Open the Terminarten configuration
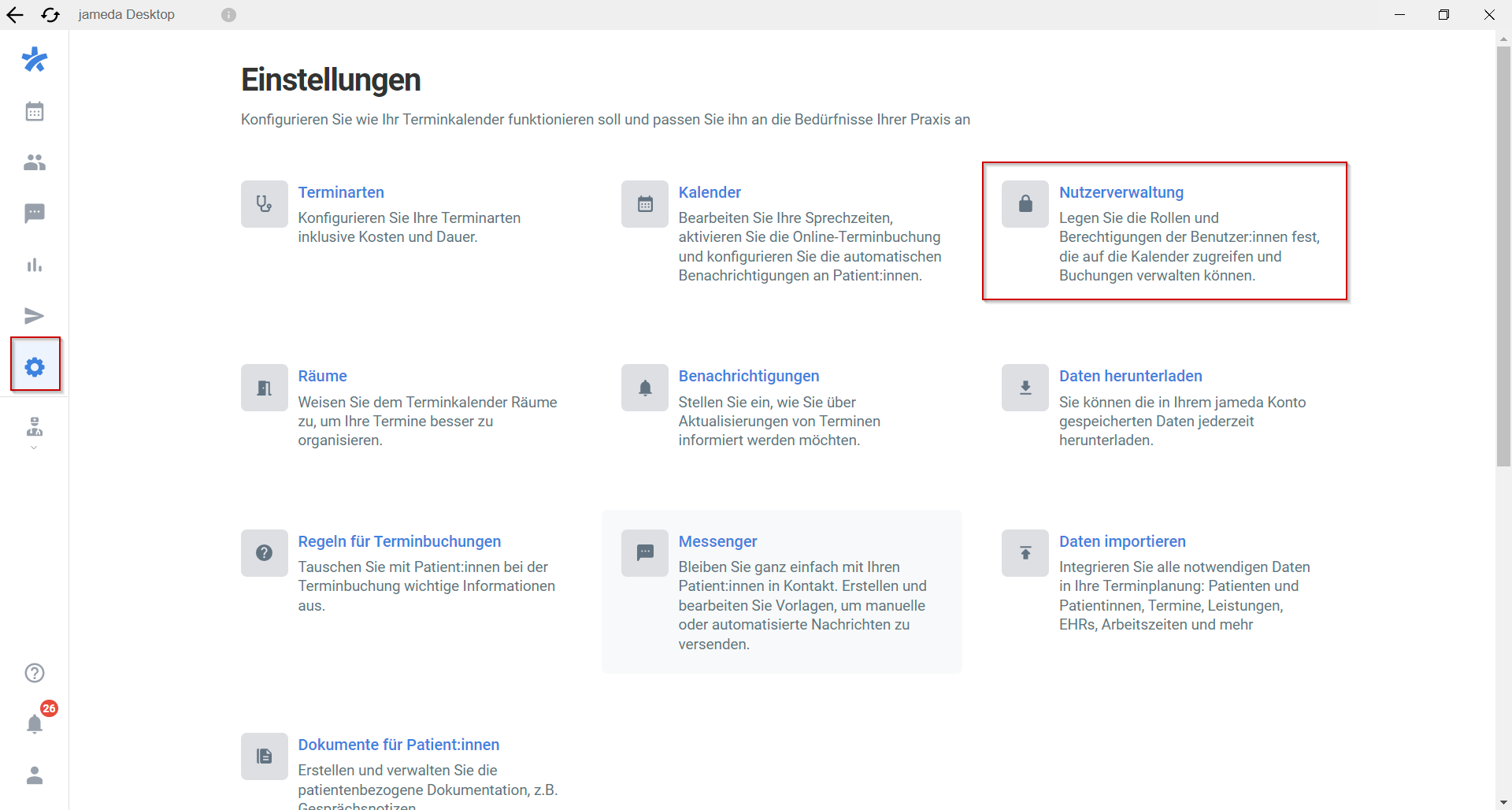The width and height of the screenshot is (1512, 810). pos(341,192)
